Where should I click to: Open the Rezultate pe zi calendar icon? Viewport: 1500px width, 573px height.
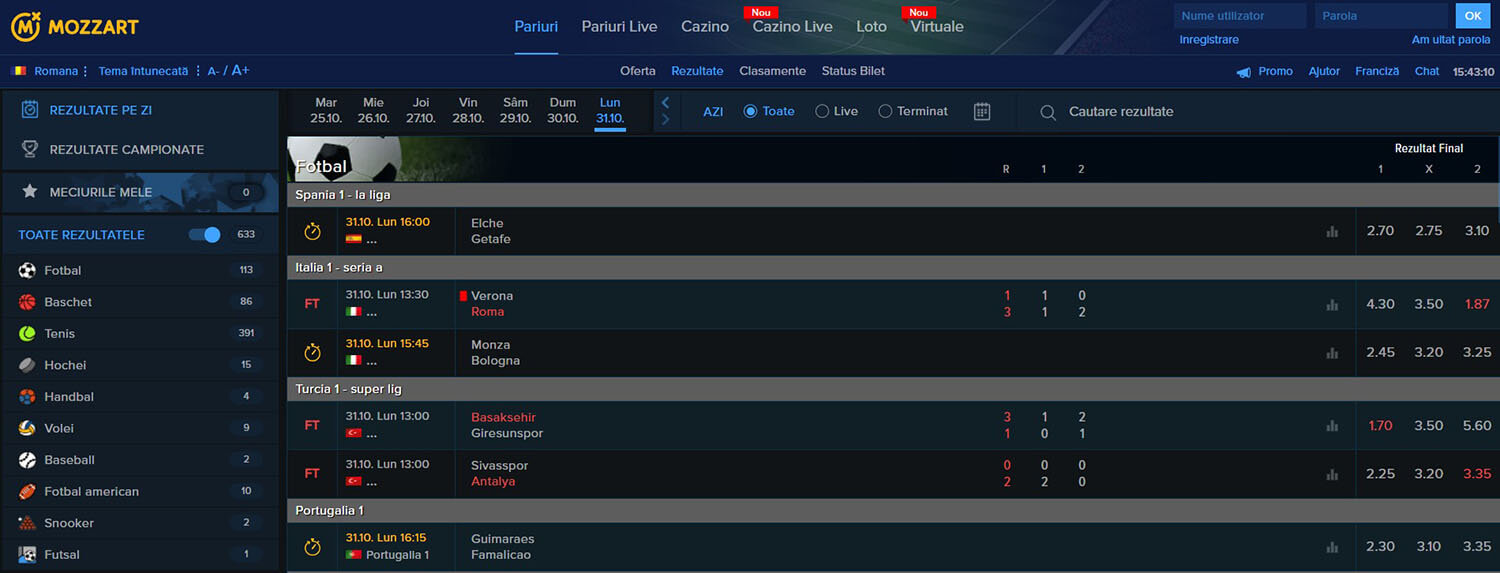coord(30,110)
